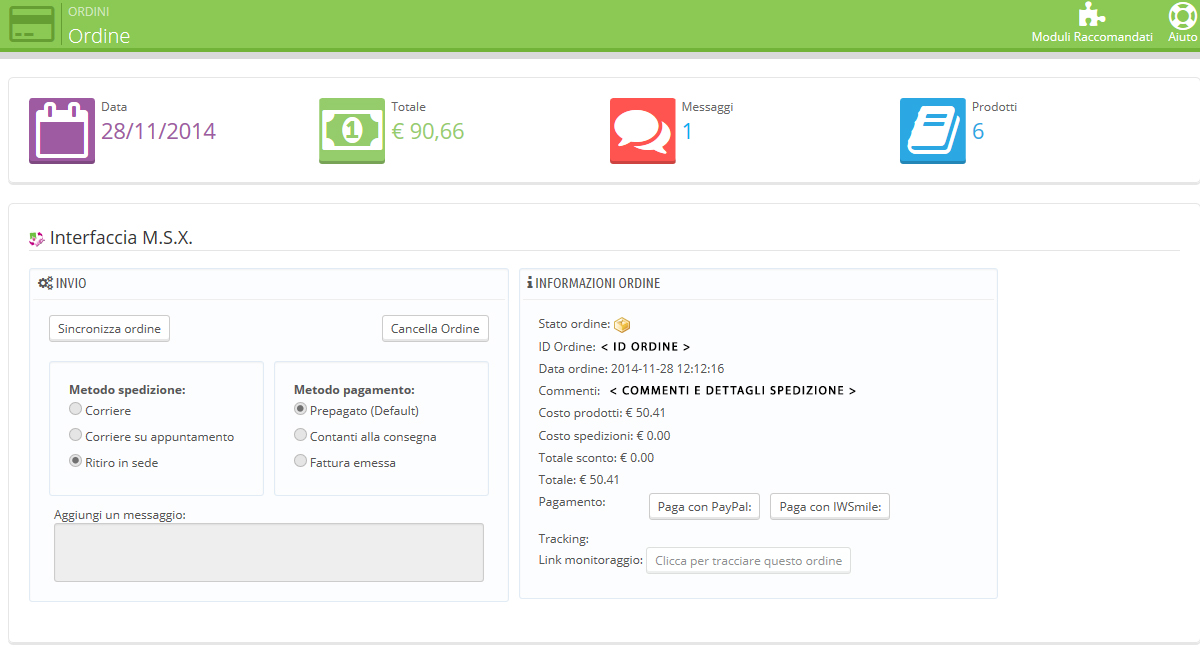The image size is (1200, 656).
Task: Click the green banknote Totale icon
Action: (352, 131)
